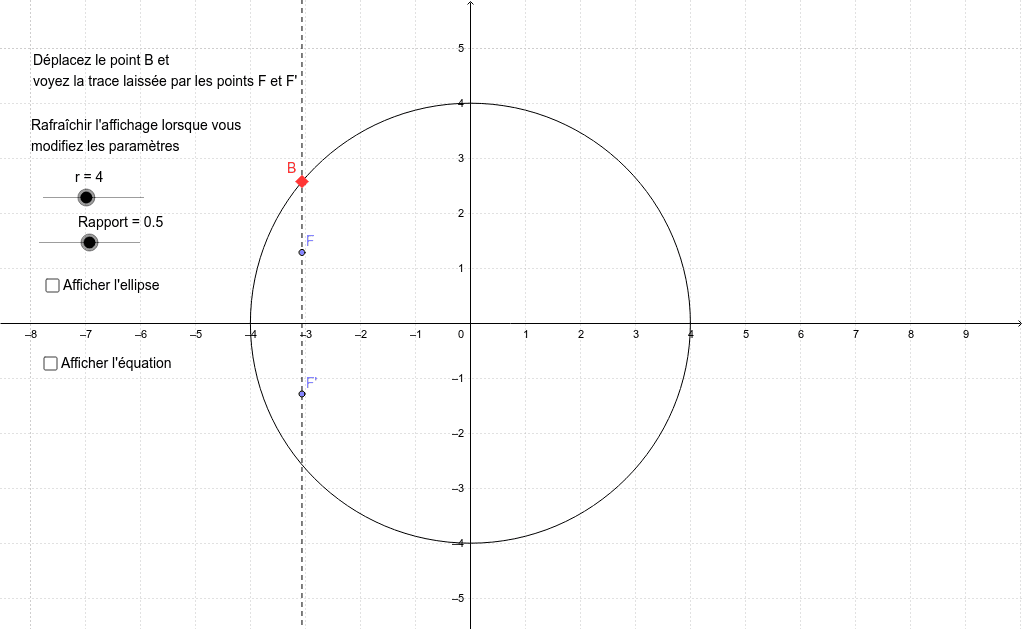
Task: Click the x-axis label −6
Action: pyautogui.click(x=140, y=334)
